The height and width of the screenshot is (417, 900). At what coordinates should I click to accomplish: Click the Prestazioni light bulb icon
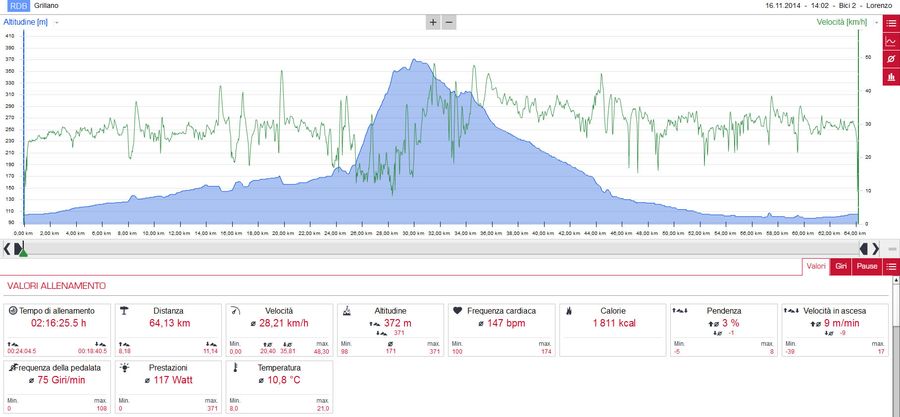click(x=124, y=367)
